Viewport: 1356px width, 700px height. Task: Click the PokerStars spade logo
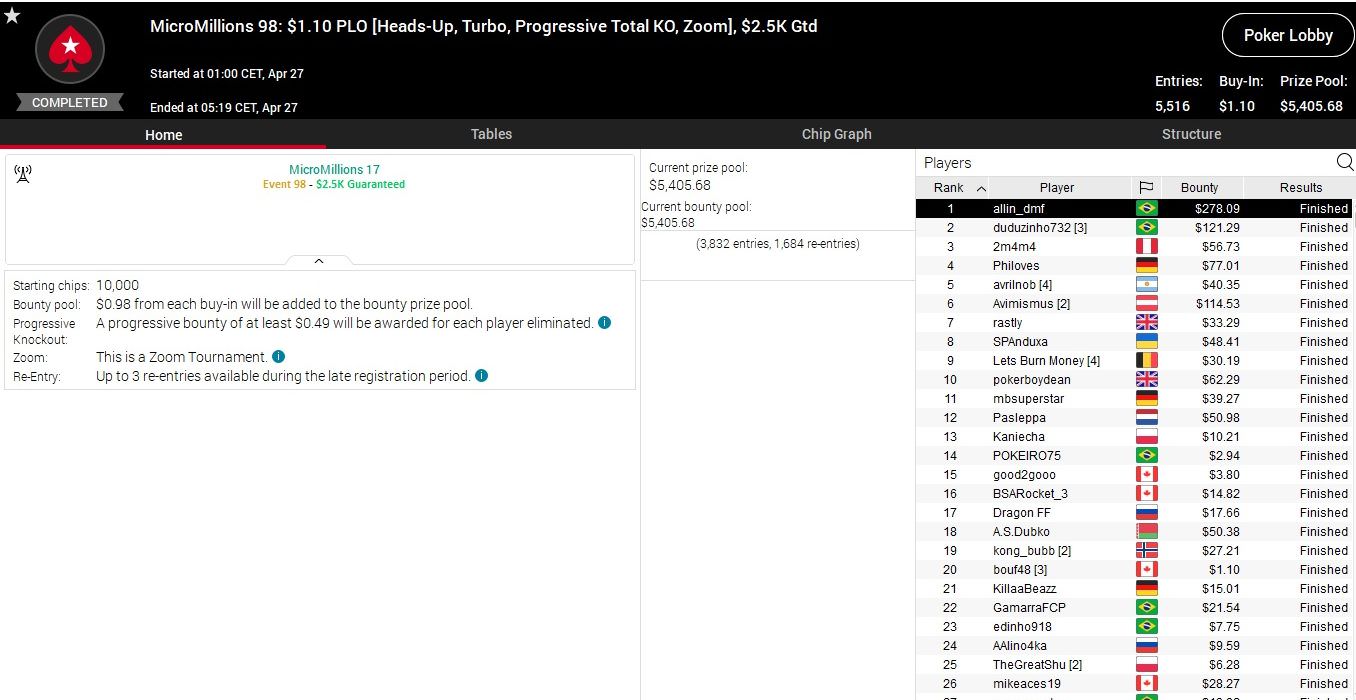pos(70,47)
